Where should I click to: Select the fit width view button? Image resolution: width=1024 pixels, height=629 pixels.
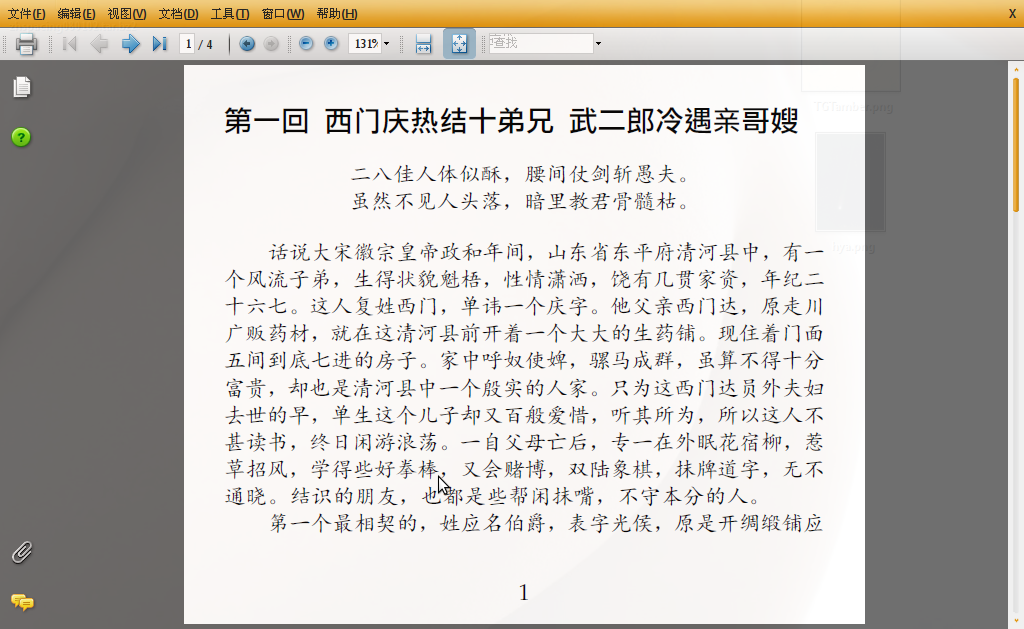(x=423, y=44)
